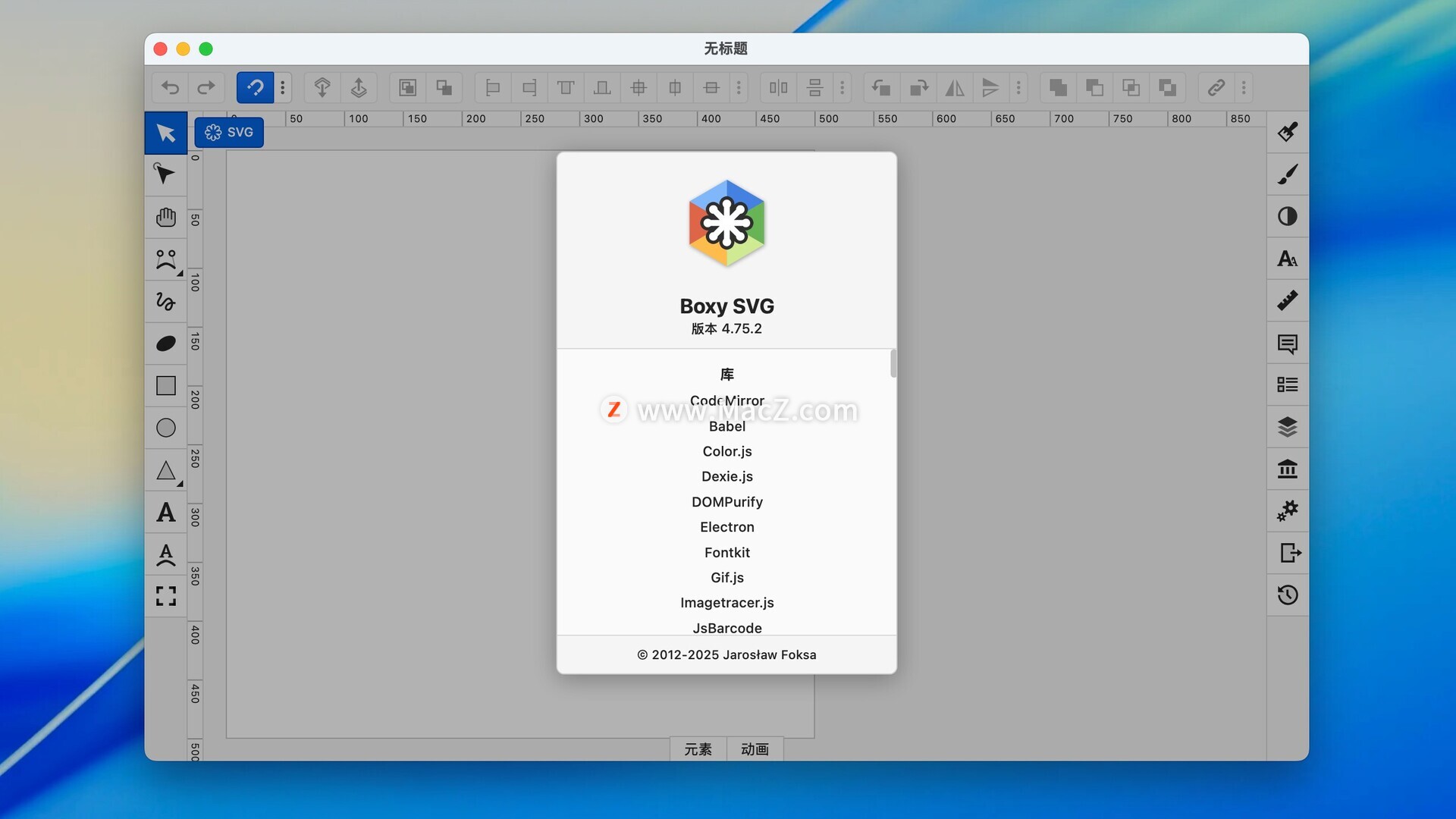This screenshot has height=819, width=1456.
Task: Click the SVG root element button
Action: click(x=229, y=132)
